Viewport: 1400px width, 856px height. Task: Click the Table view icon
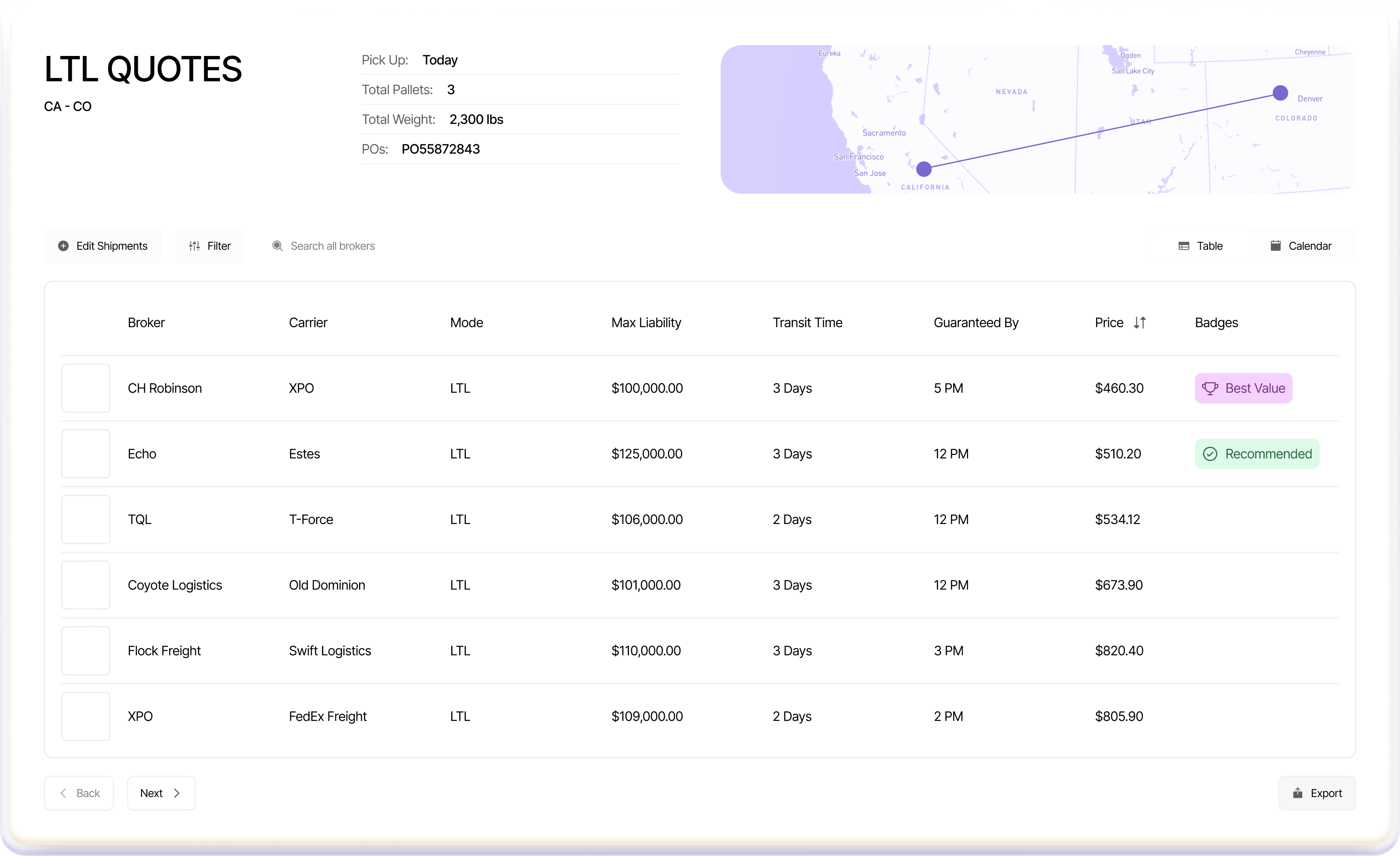click(1184, 245)
